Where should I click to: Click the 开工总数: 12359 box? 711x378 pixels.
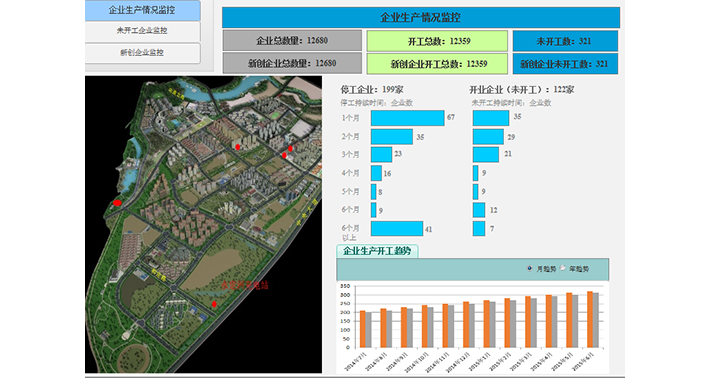coord(437,41)
